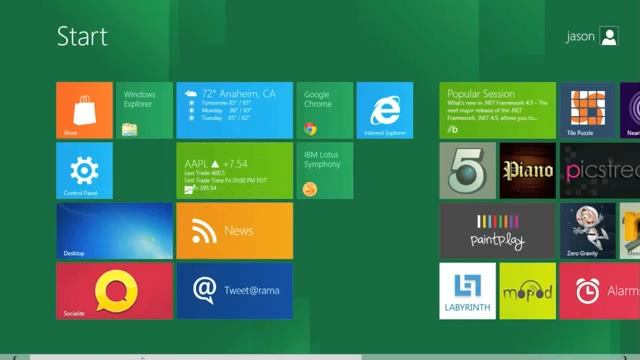Open the Popular Session tile
This screenshot has height=360, width=640.
coord(498,110)
